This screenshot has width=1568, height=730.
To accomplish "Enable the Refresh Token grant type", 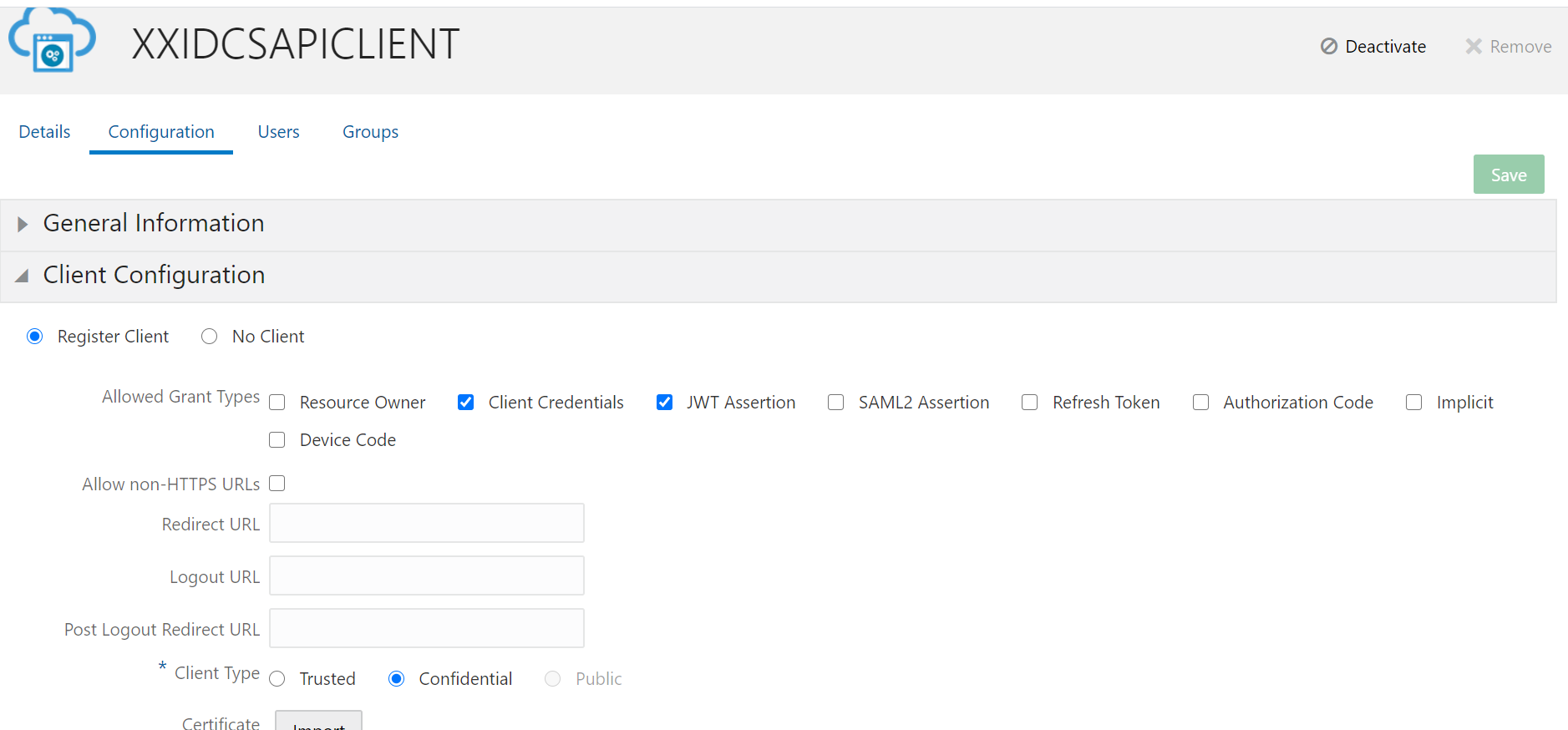I will (1030, 403).
